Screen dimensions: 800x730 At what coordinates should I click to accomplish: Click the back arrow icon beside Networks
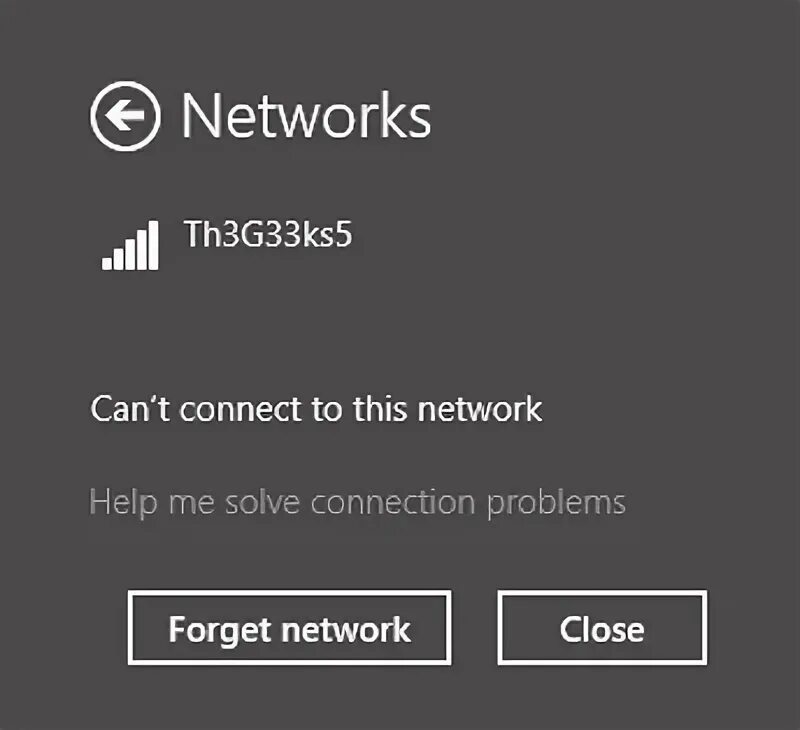tap(125, 116)
